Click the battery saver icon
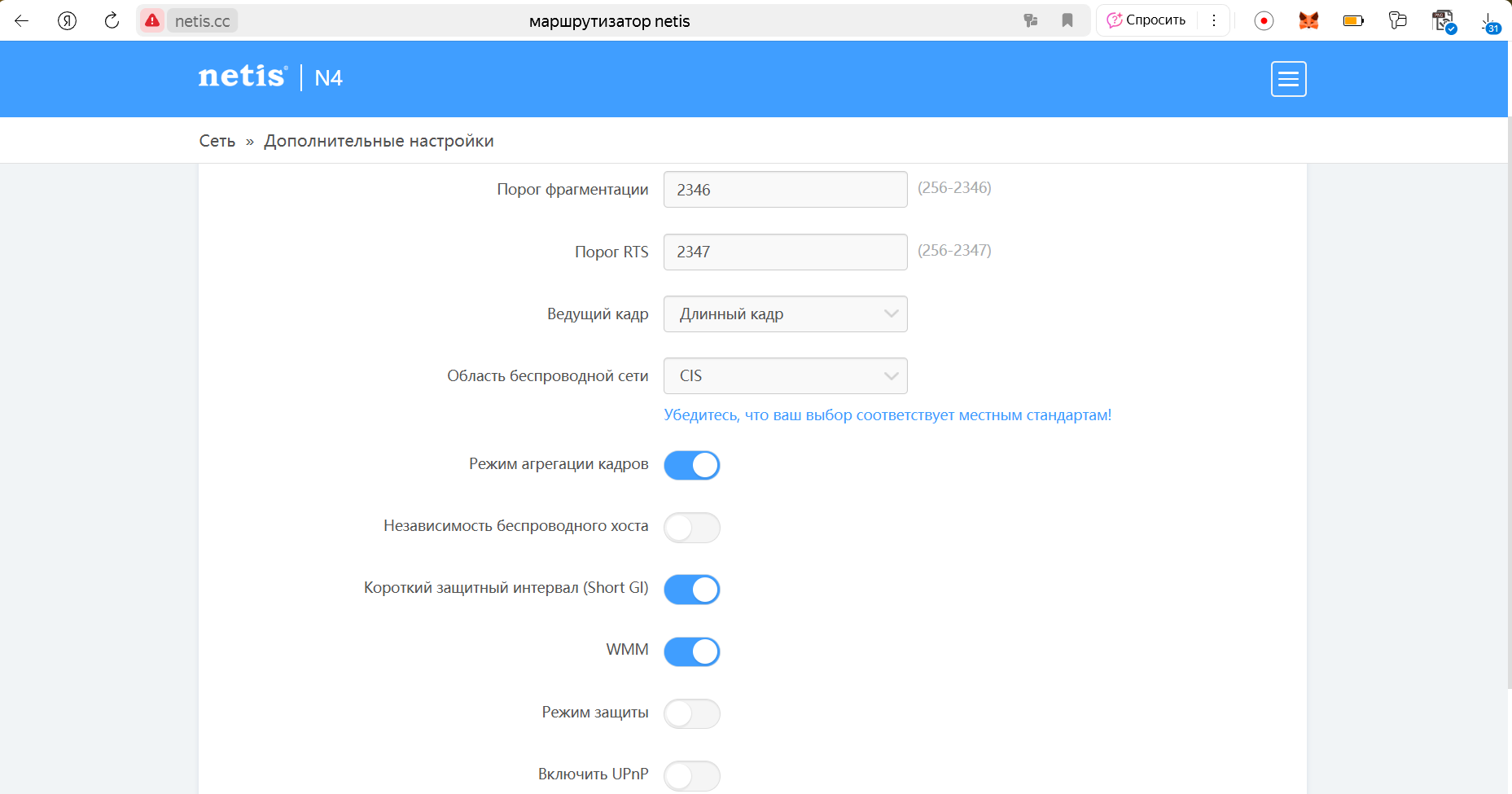Screen dimensions: 1512x794 (x=1353, y=20)
